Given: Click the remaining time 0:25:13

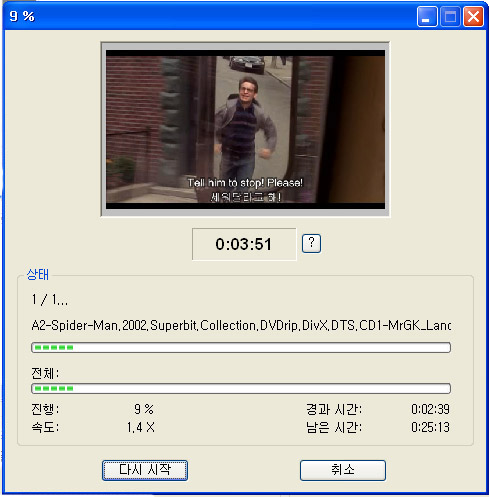Looking at the screenshot, I should pyautogui.click(x=430, y=427).
